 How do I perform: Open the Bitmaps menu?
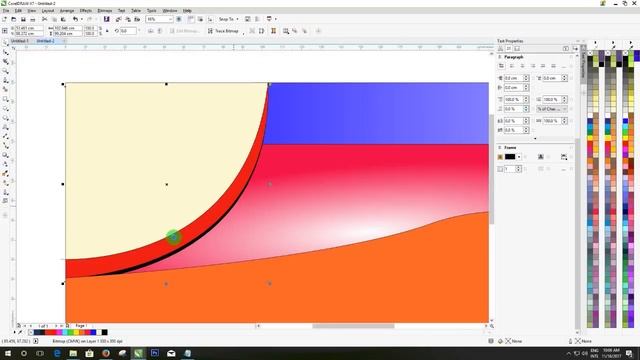tap(104, 11)
